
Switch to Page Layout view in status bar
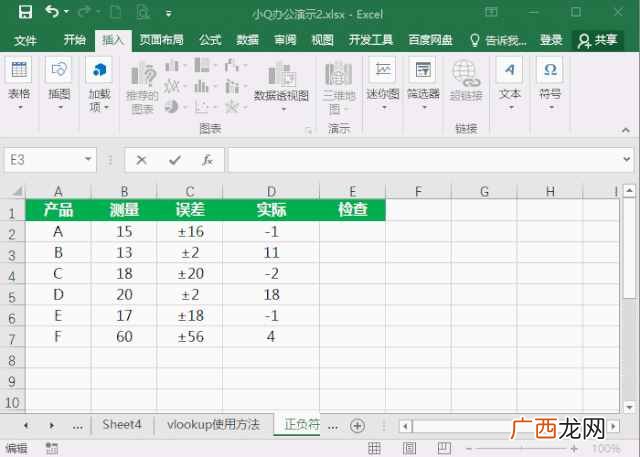(409, 448)
